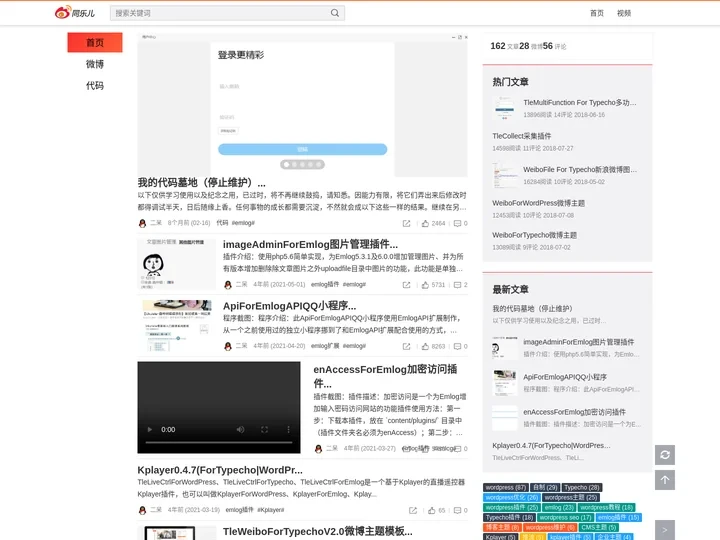This screenshot has height=540, width=720.
Task: Click the refresh floating button
Action: tap(665, 455)
